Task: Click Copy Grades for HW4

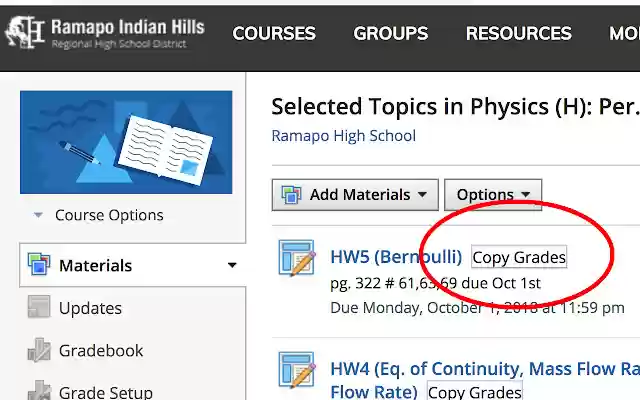Action: click(475, 391)
